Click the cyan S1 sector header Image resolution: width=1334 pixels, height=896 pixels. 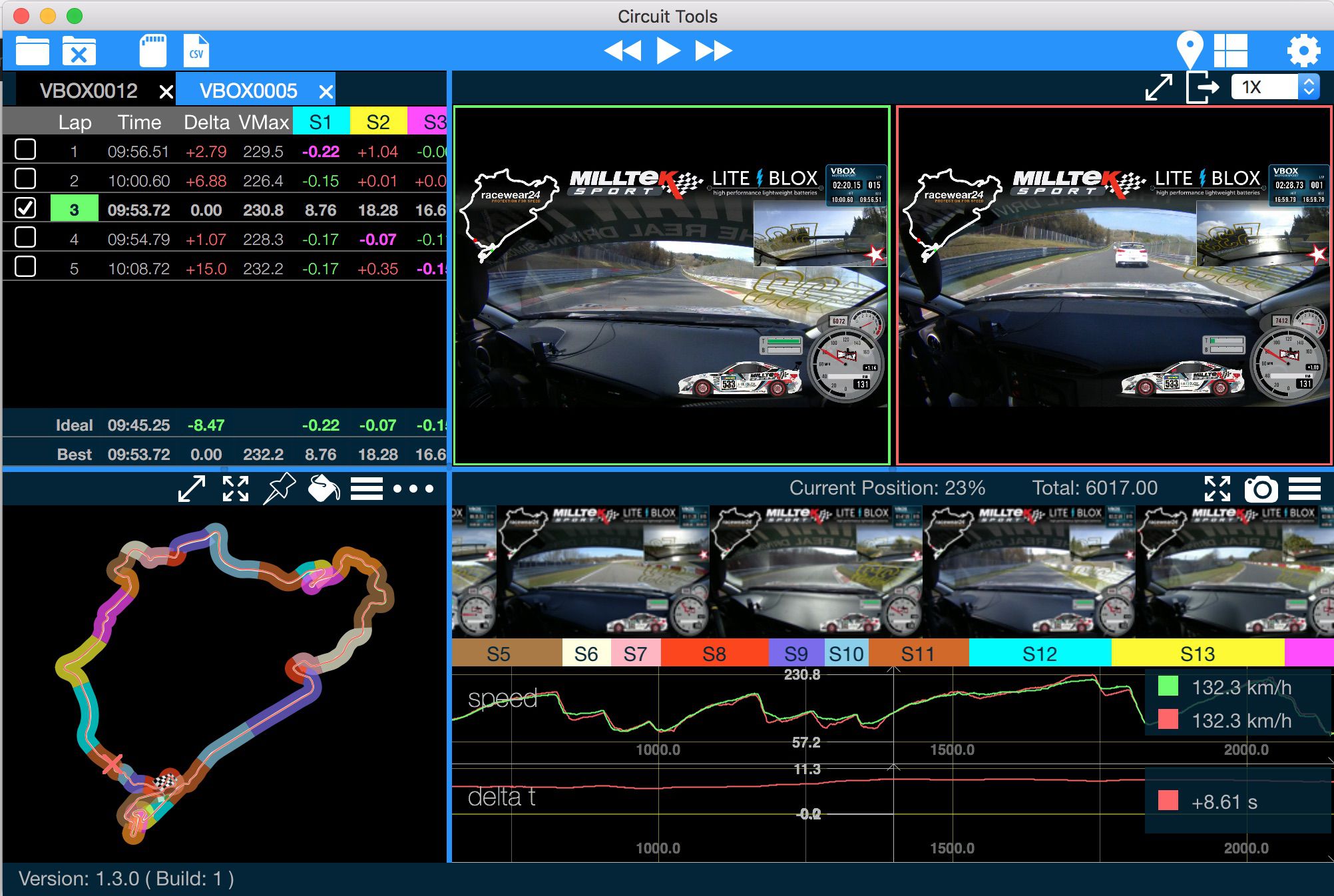321,122
